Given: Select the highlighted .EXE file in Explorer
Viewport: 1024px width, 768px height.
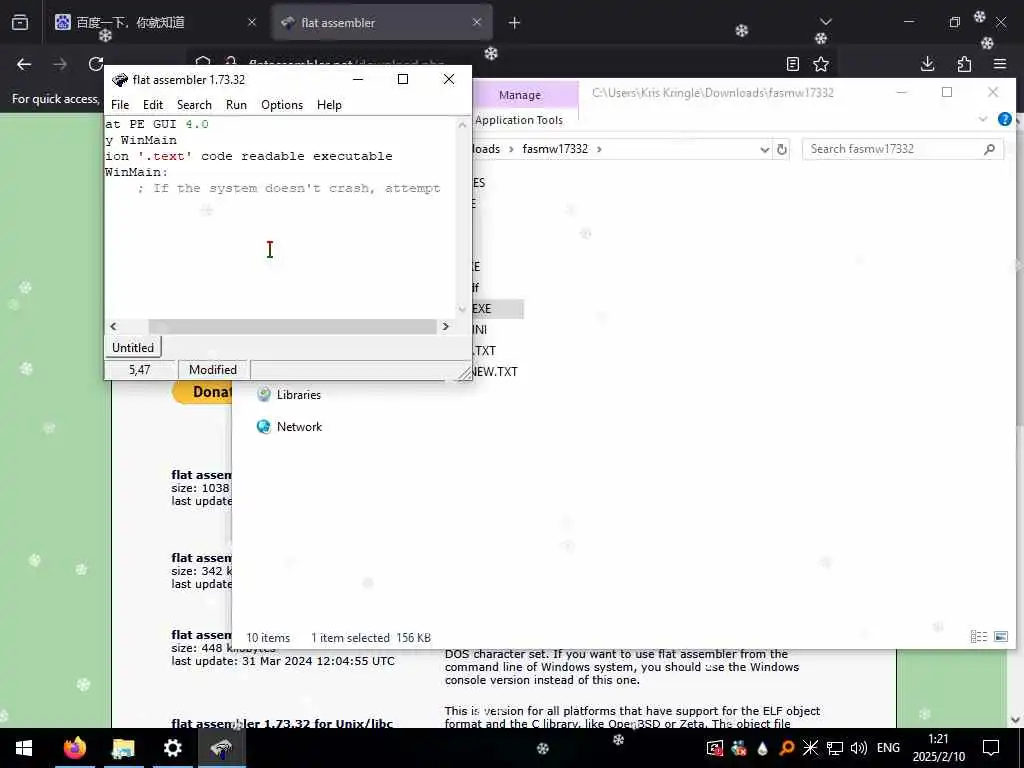Looking at the screenshot, I should [498, 309].
